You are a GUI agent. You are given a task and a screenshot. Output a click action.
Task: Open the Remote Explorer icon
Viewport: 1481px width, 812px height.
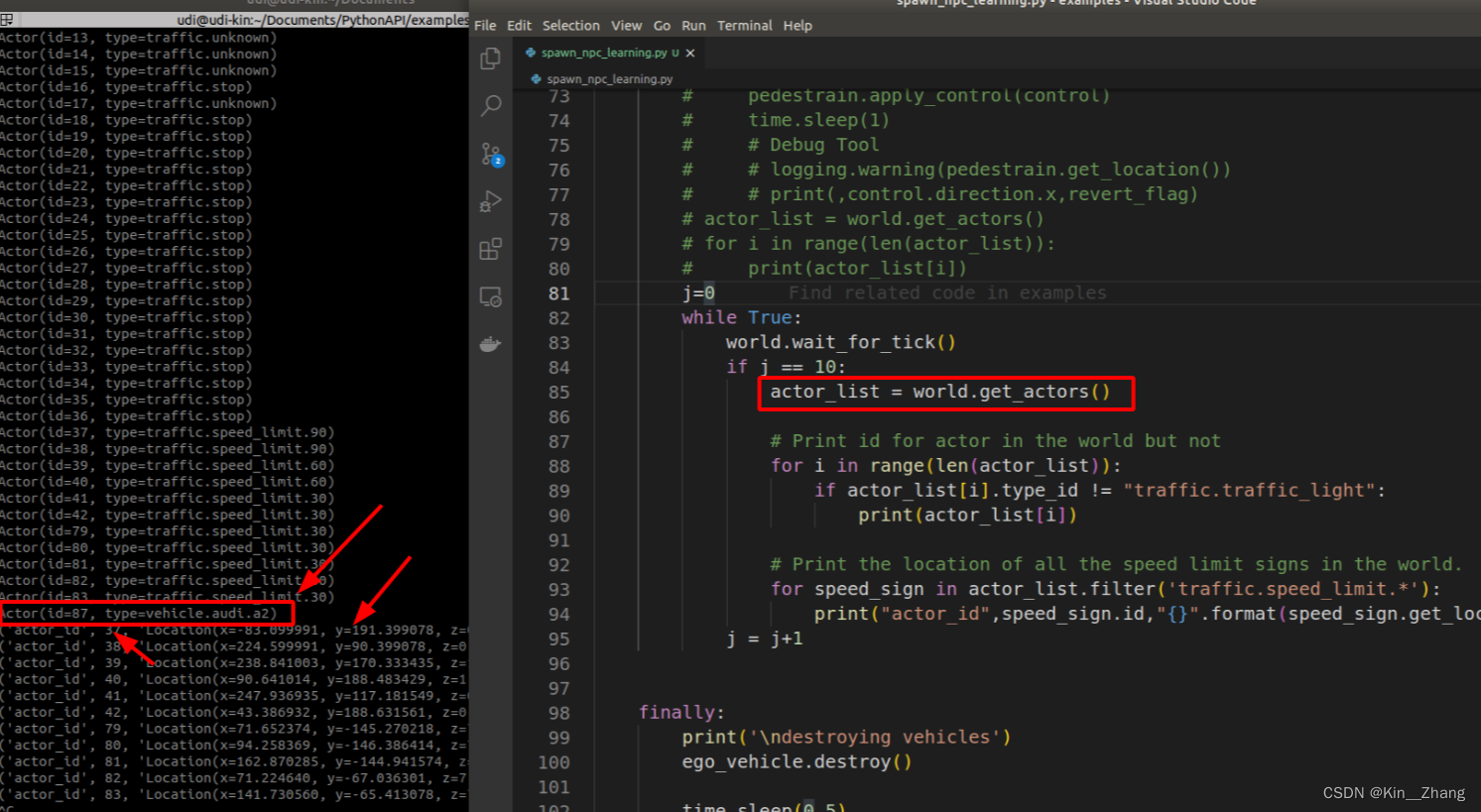(490, 296)
